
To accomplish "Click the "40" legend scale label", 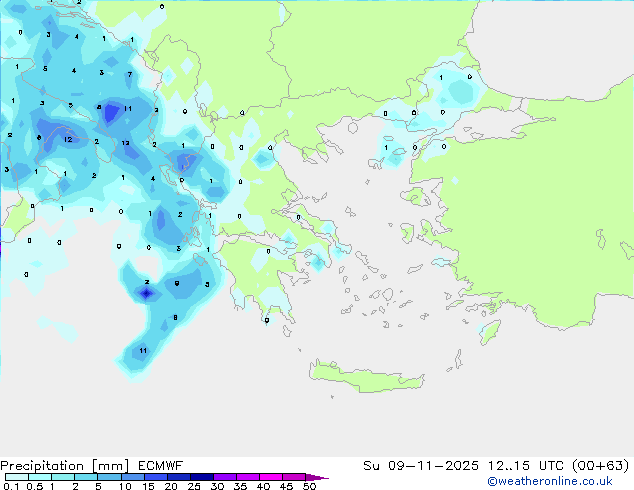I will click(263, 486).
